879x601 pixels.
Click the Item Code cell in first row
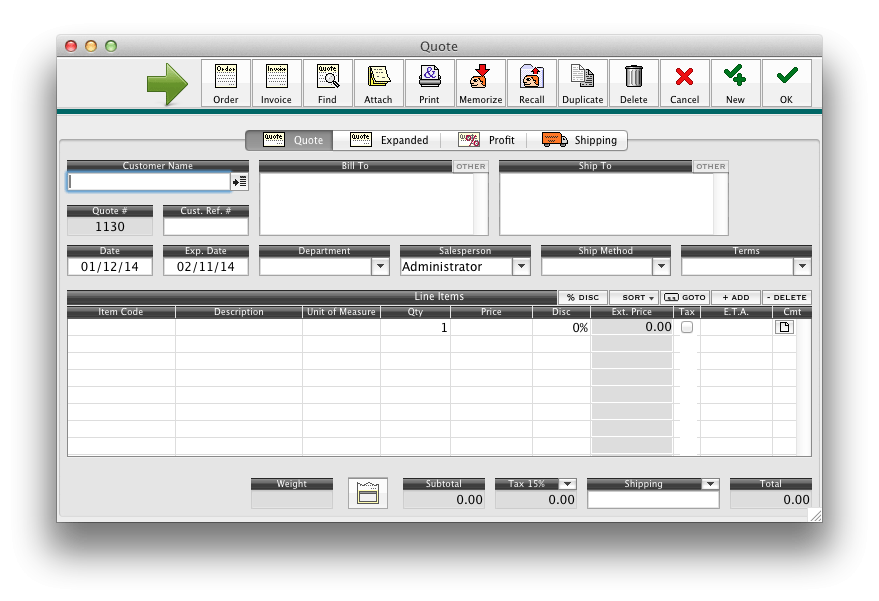[122, 327]
